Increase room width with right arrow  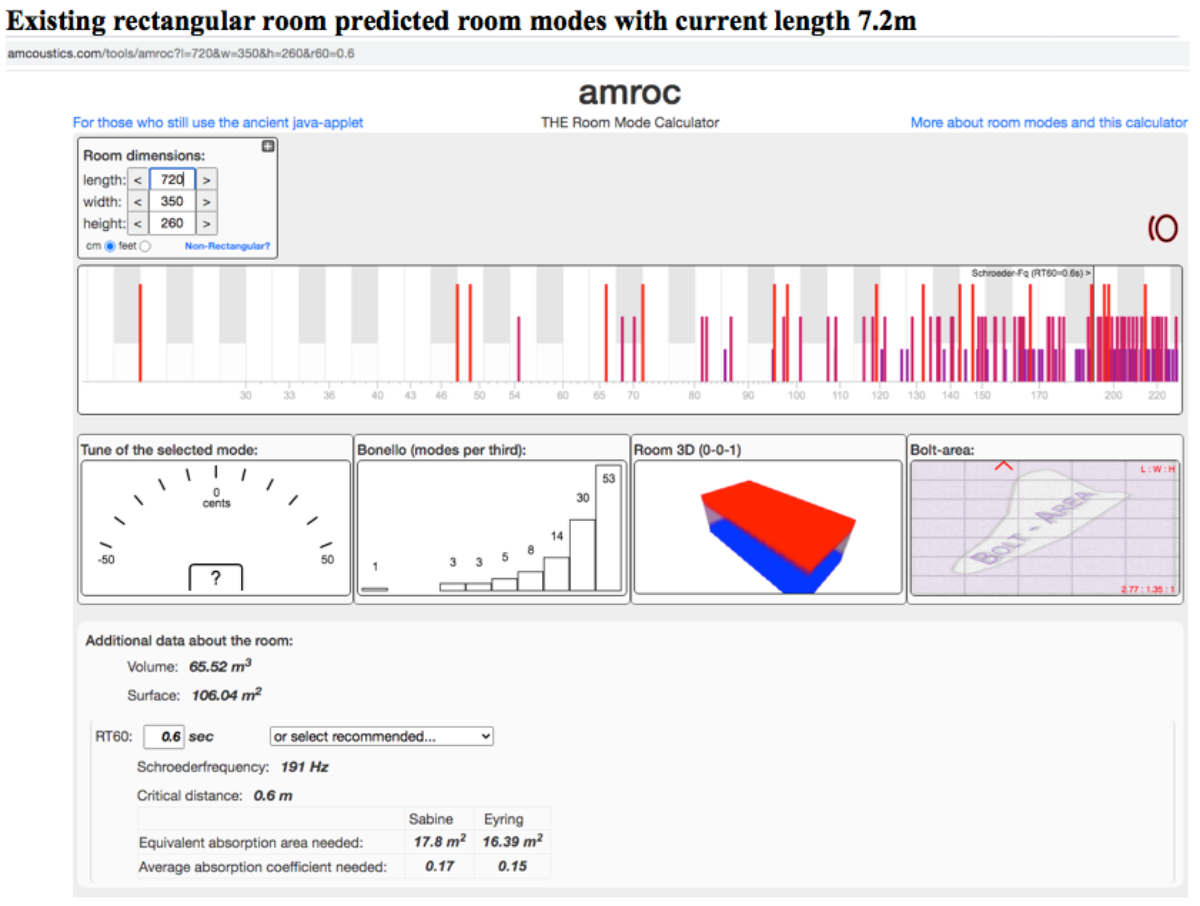click(x=206, y=202)
